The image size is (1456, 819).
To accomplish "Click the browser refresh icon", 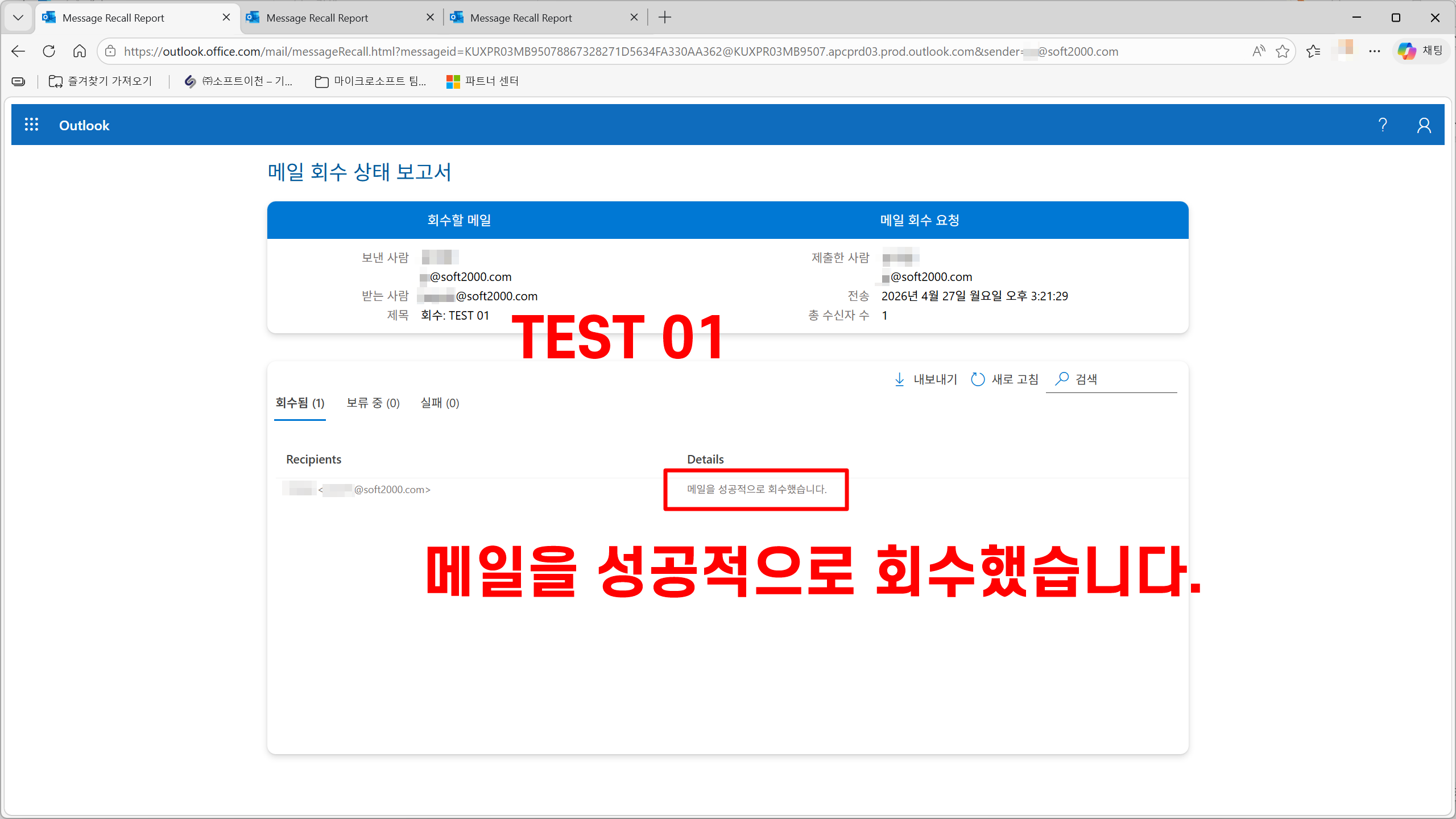I will click(49, 51).
